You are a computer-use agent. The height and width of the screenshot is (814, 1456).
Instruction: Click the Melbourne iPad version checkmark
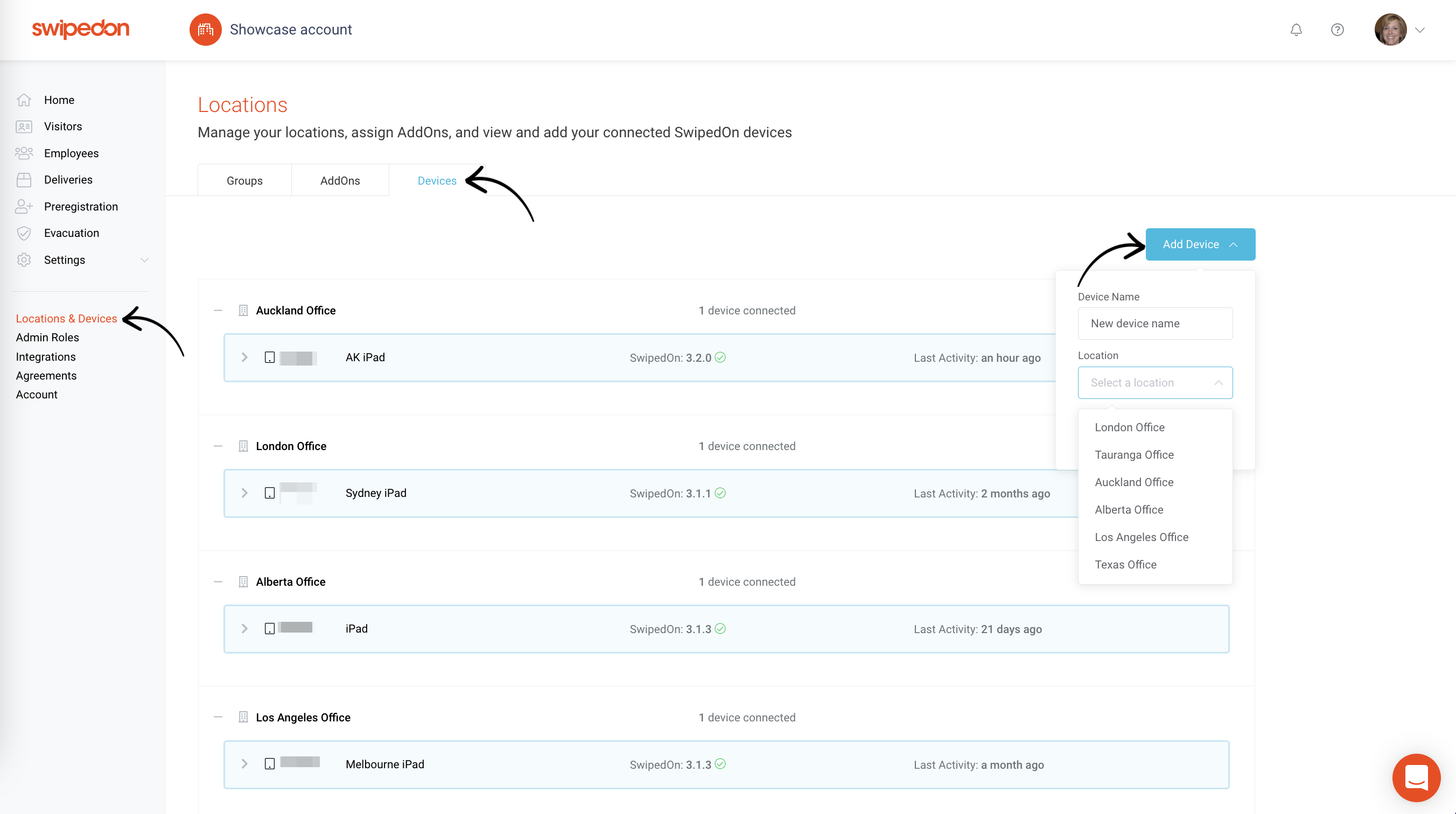(x=720, y=764)
